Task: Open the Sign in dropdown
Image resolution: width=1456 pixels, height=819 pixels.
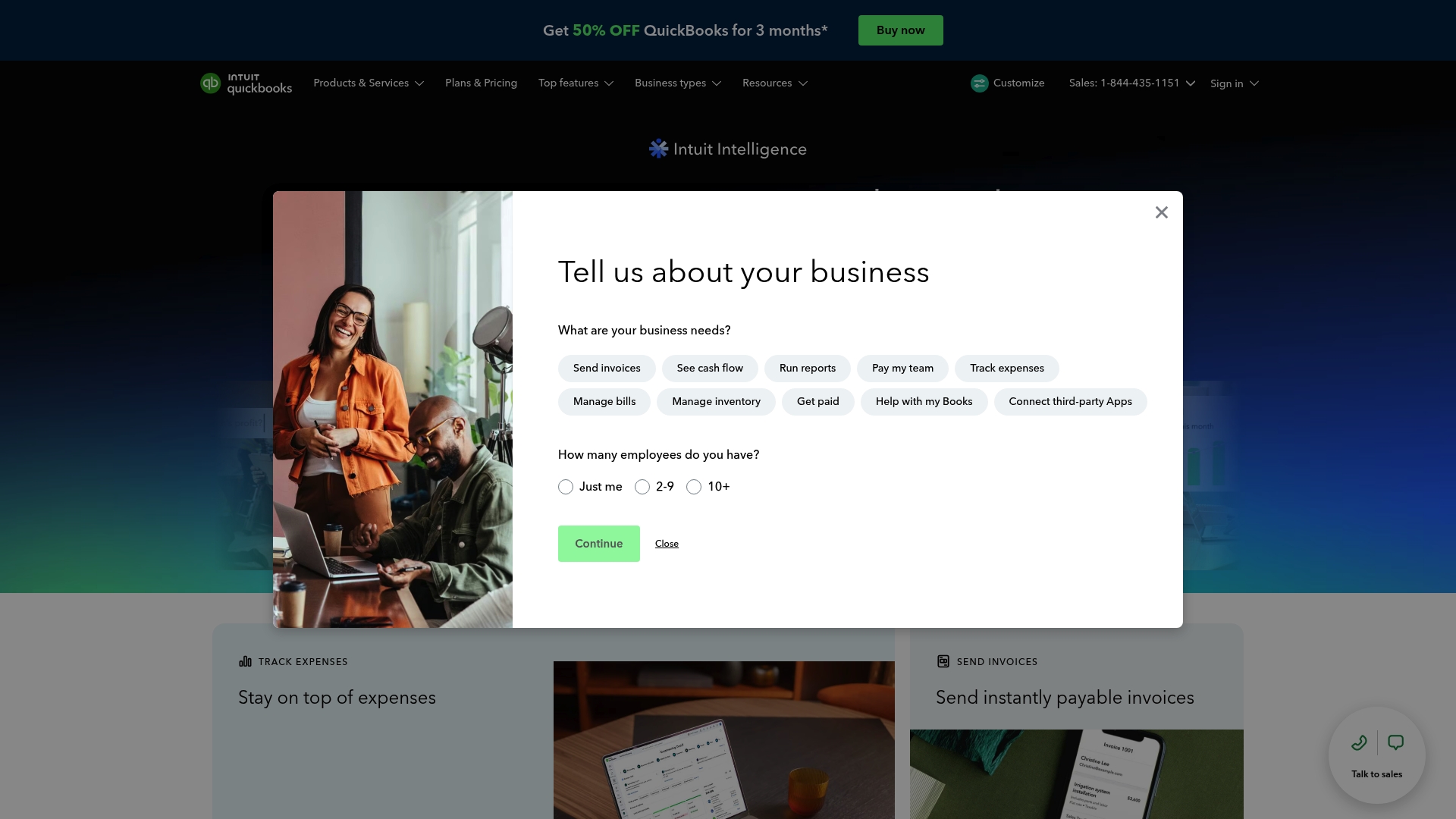Action: click(x=1235, y=83)
